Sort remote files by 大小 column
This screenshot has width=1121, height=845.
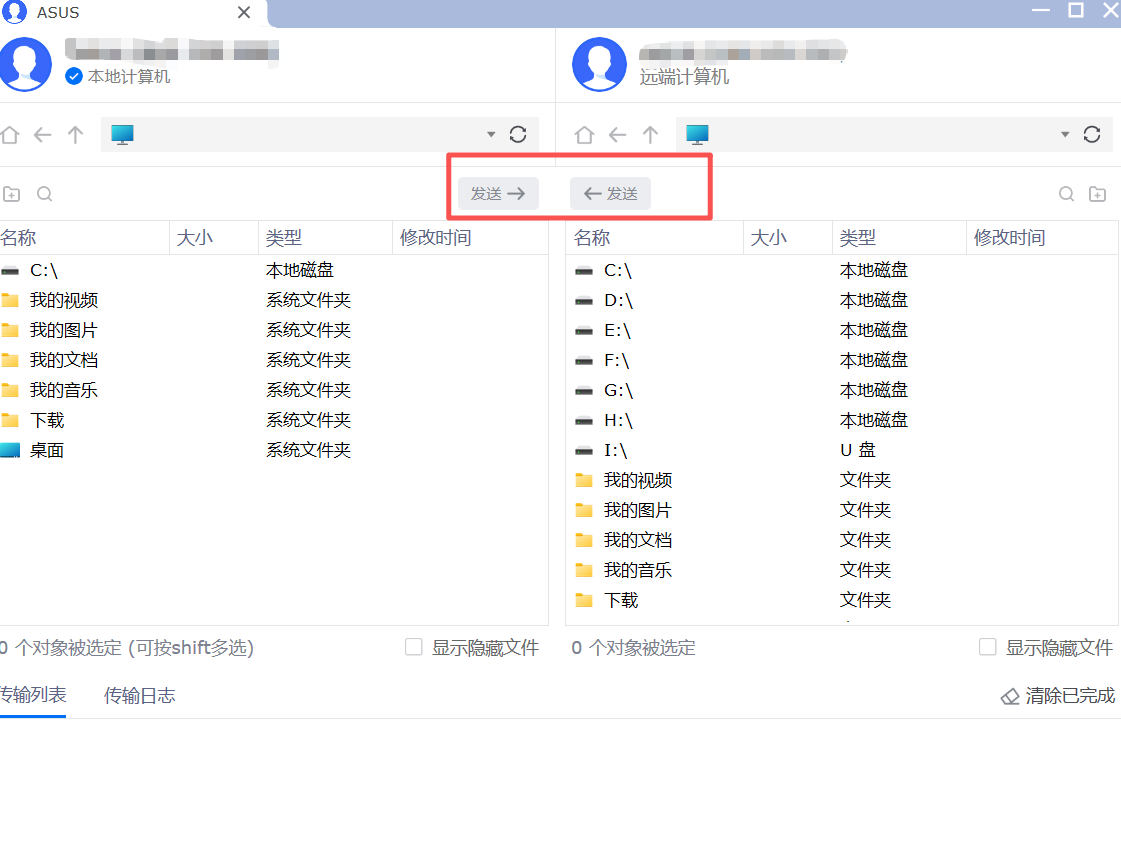tap(788, 238)
